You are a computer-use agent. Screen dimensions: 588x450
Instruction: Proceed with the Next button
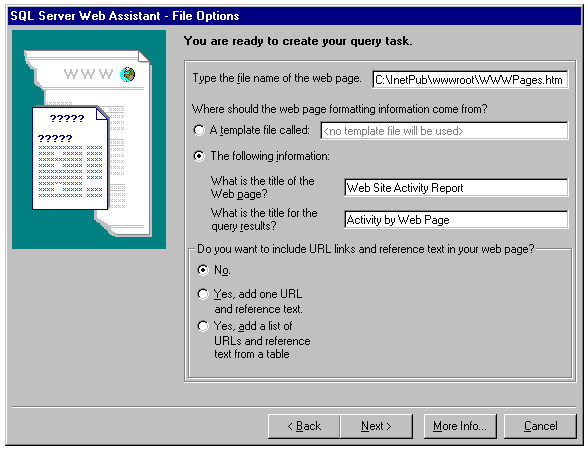376,426
